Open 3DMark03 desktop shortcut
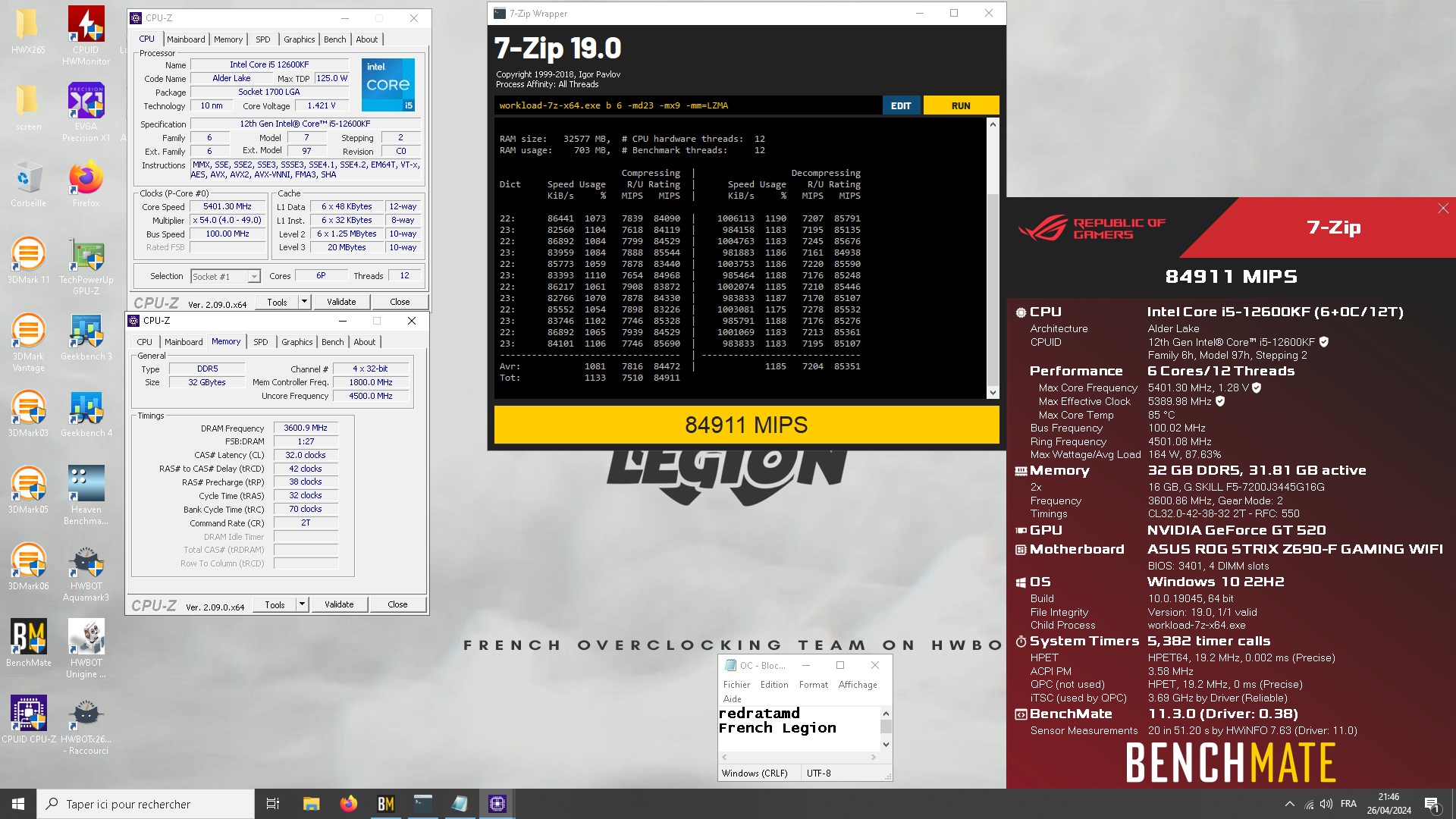Viewport: 1456px width, 819px height. click(x=28, y=413)
